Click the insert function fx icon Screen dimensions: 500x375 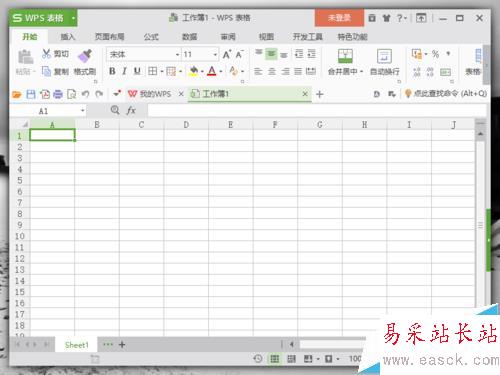(x=131, y=110)
